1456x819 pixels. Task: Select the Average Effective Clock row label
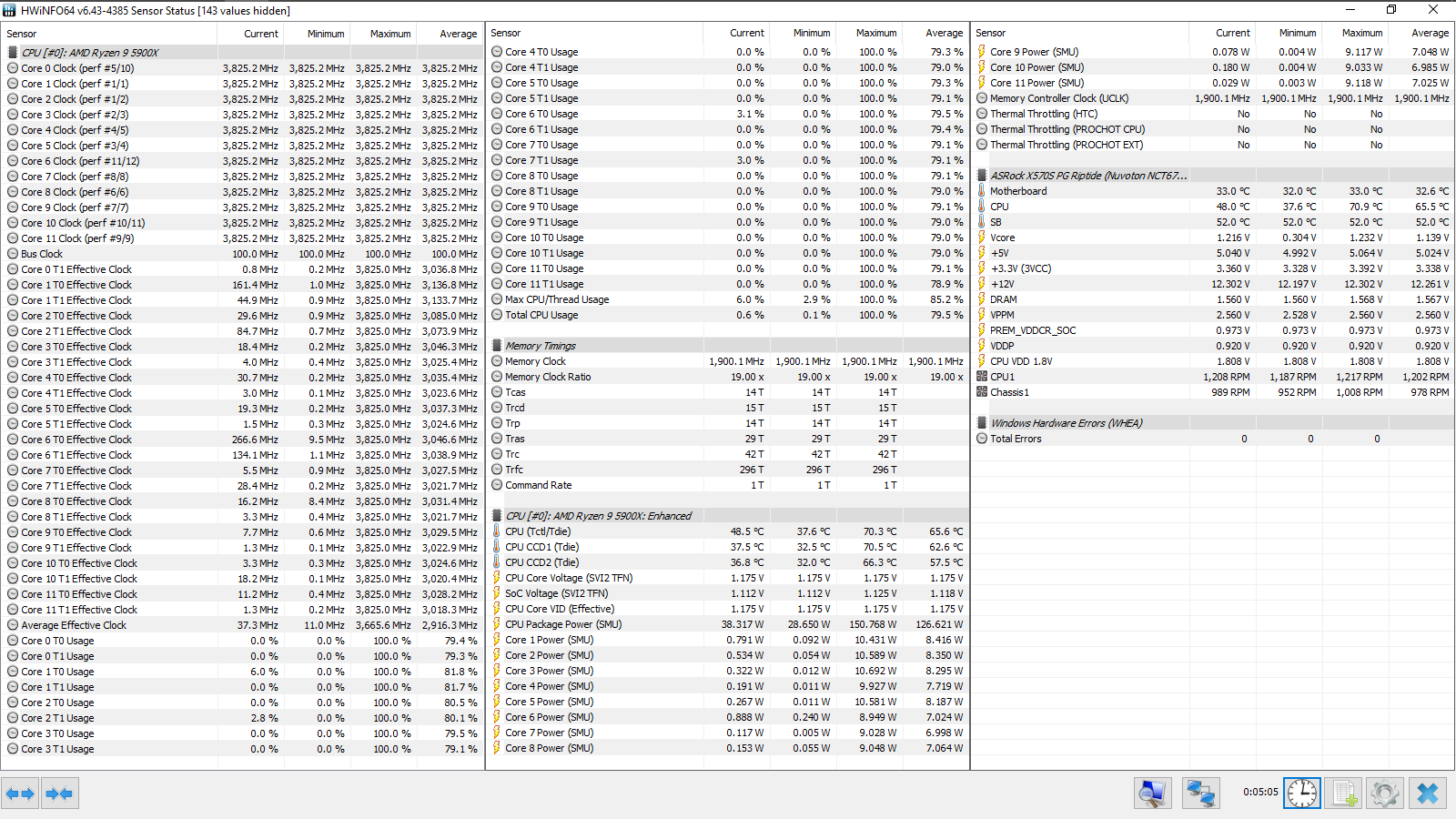(x=74, y=625)
